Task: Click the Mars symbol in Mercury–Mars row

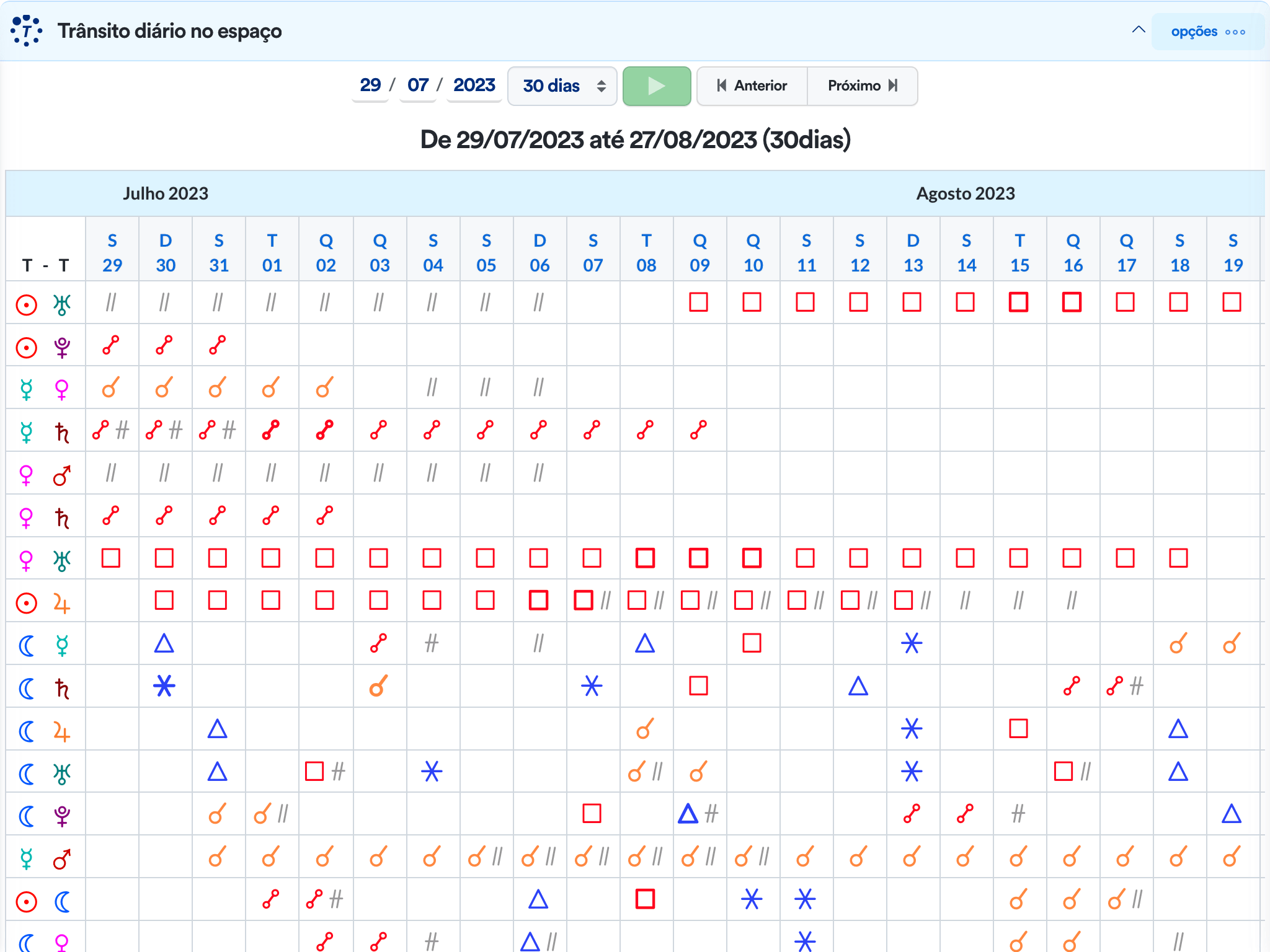Action: 62,859
